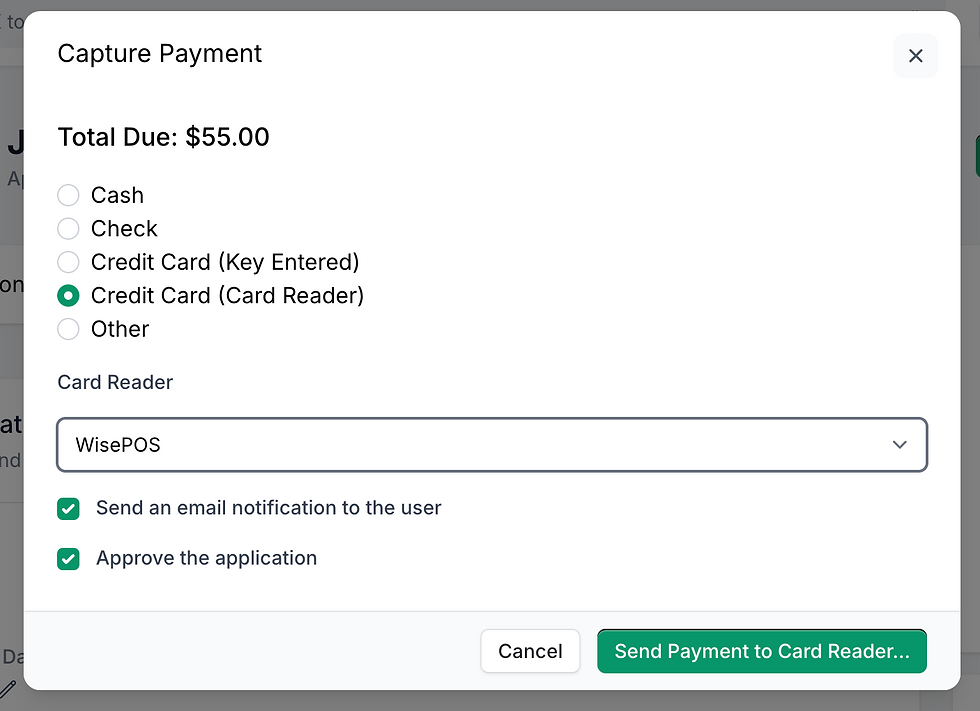
Task: Click the 'Approve the application' label text
Action: 206,558
